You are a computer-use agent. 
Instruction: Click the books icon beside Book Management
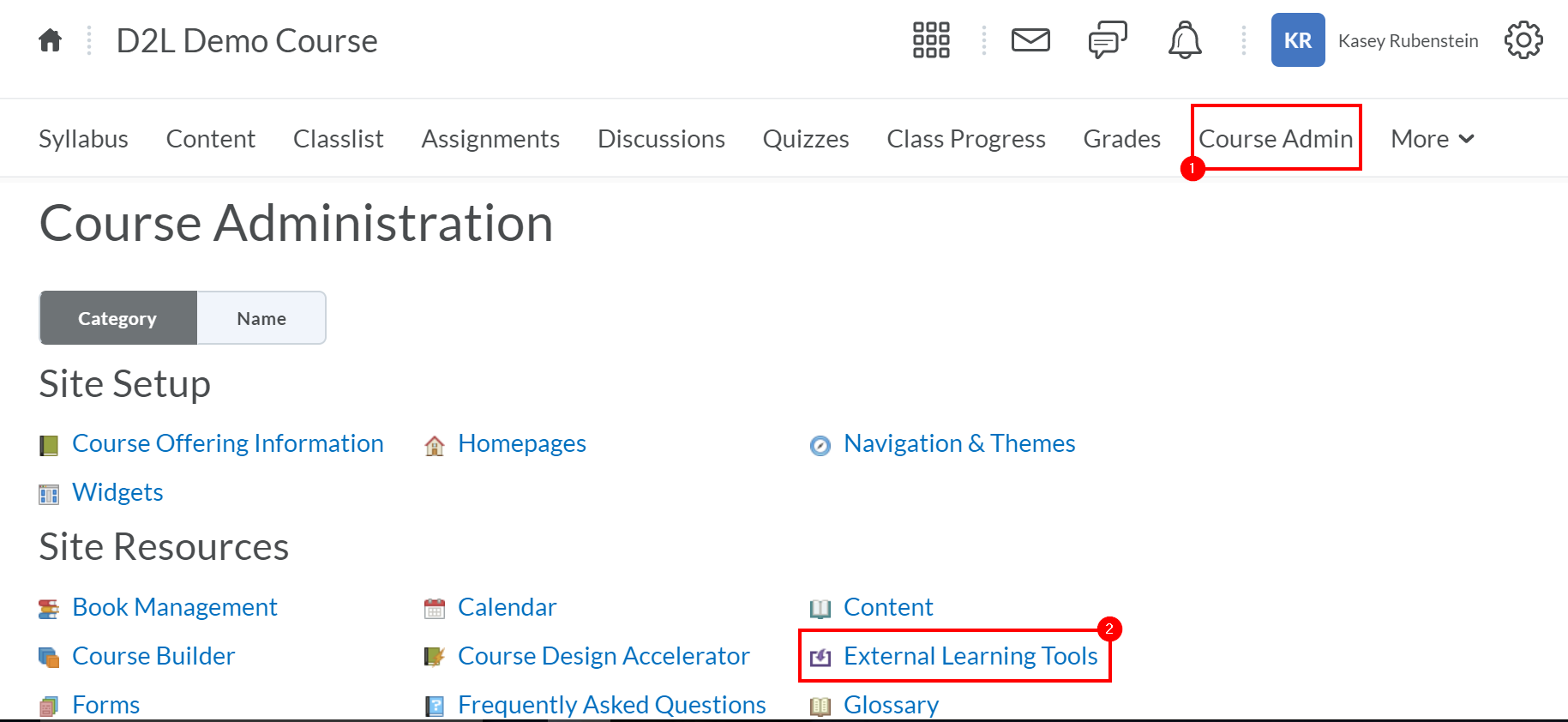pyautogui.click(x=49, y=608)
